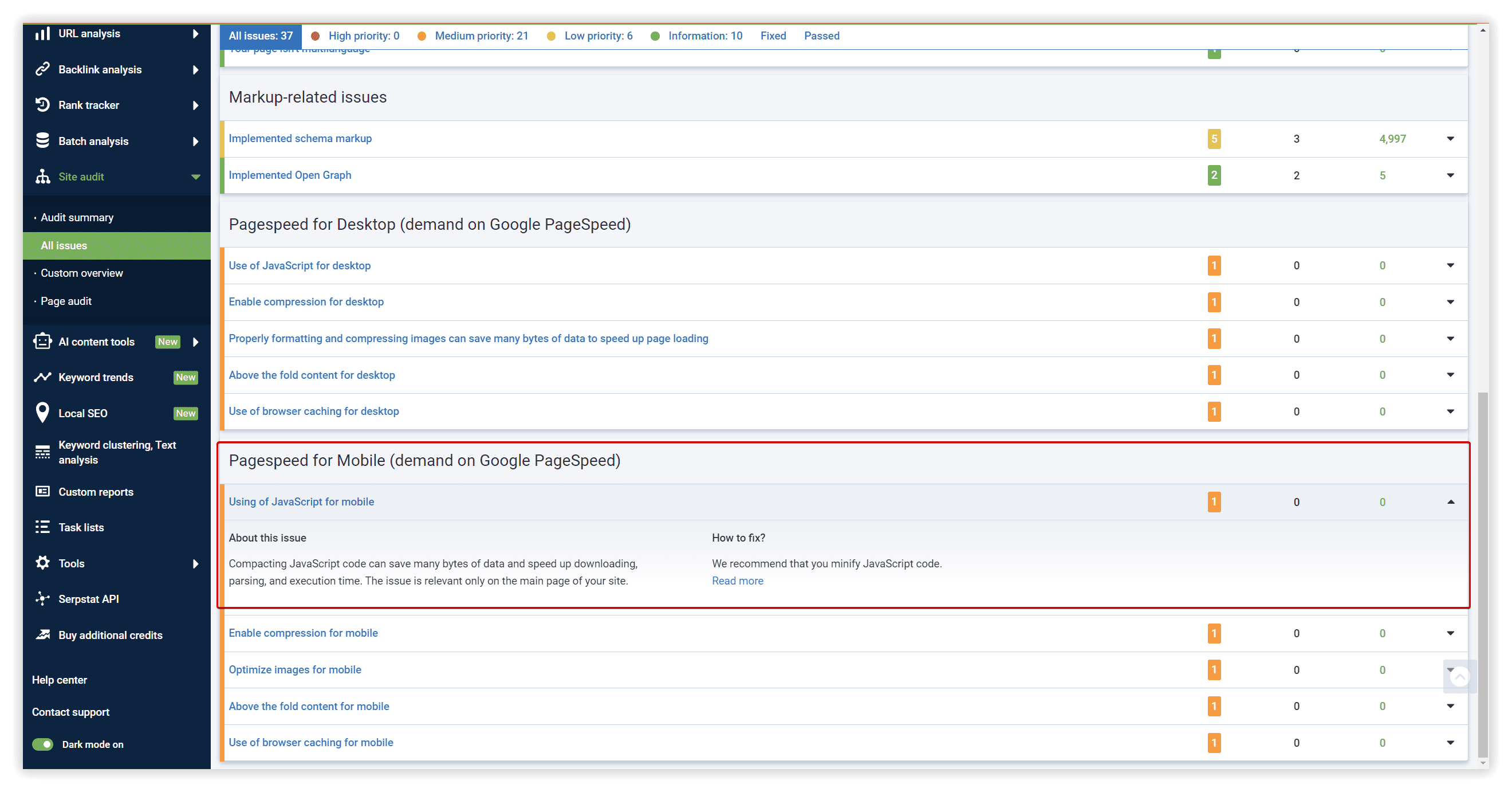1512x792 pixels.
Task: Expand the Backlink analysis submenu arrow
Action: coord(195,69)
